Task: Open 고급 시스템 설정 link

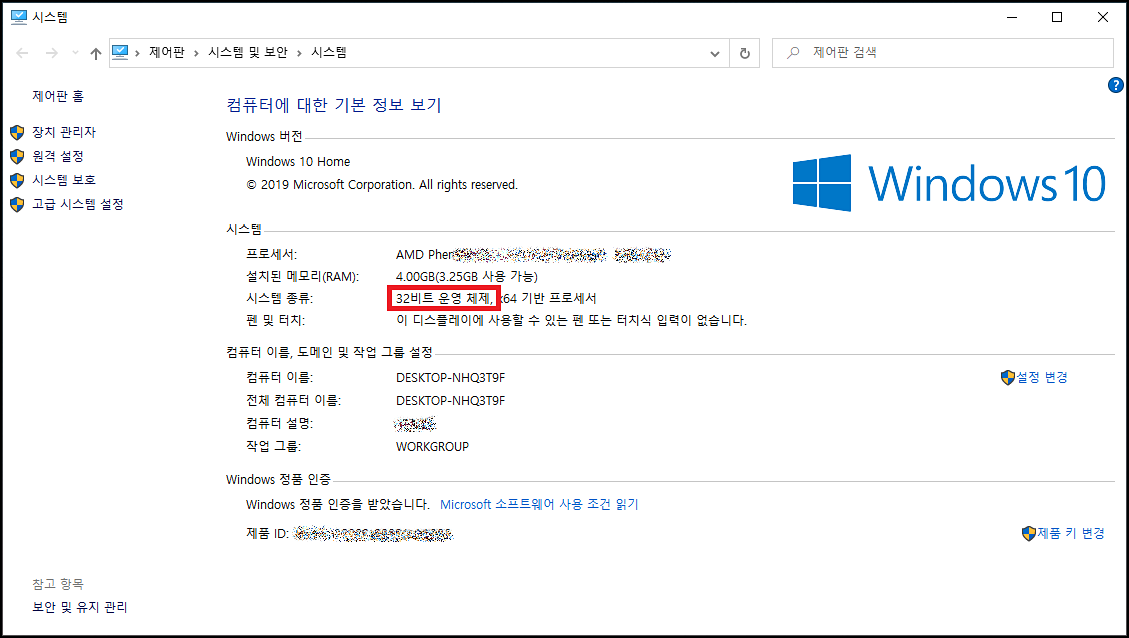Action: point(78,204)
